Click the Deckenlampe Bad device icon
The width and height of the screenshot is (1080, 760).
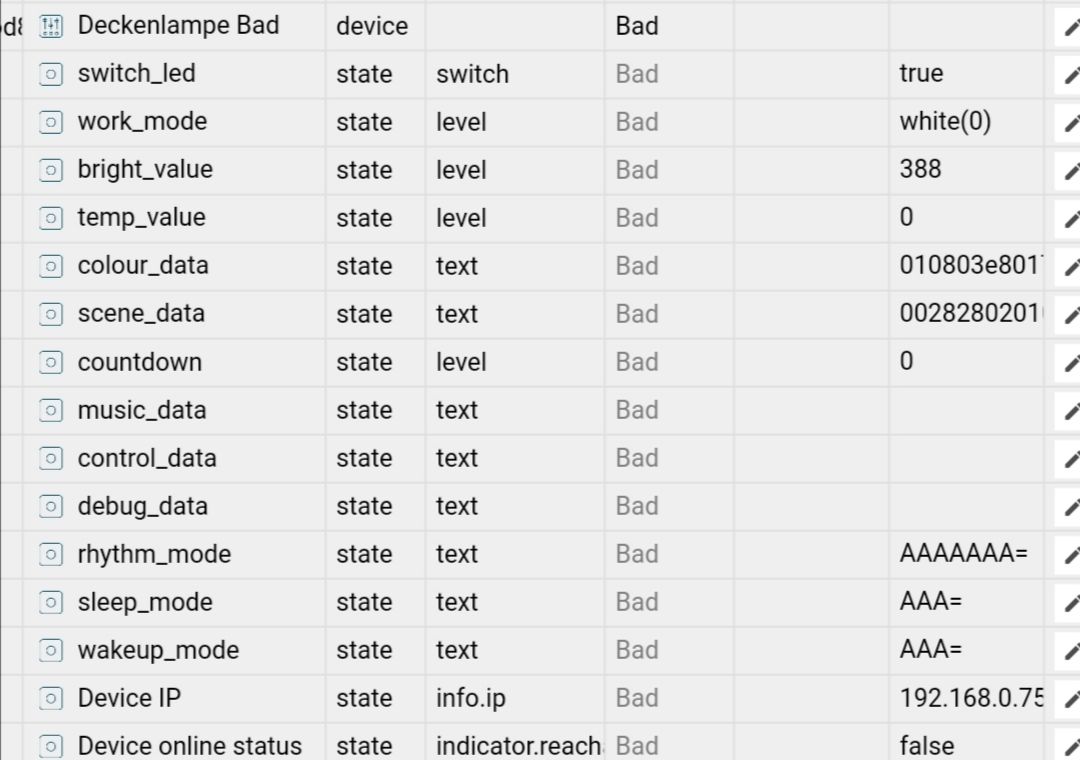51,26
